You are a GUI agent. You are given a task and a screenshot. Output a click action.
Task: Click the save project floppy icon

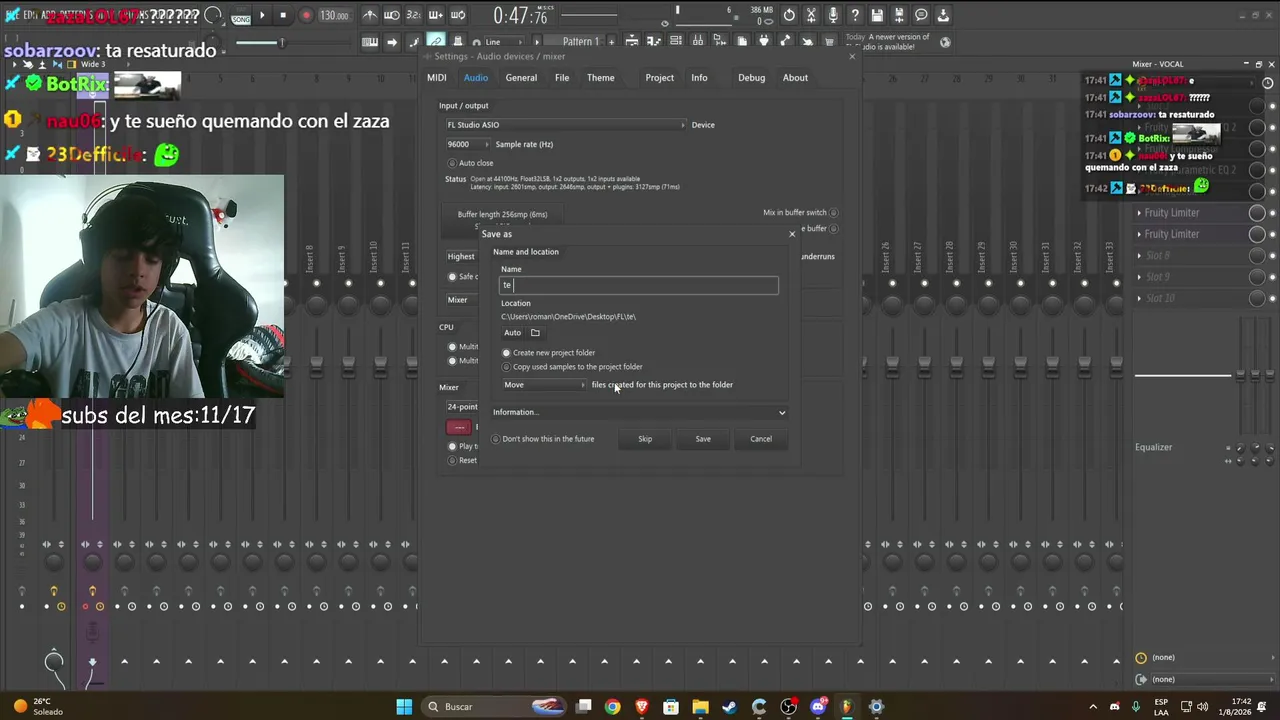coord(877,15)
